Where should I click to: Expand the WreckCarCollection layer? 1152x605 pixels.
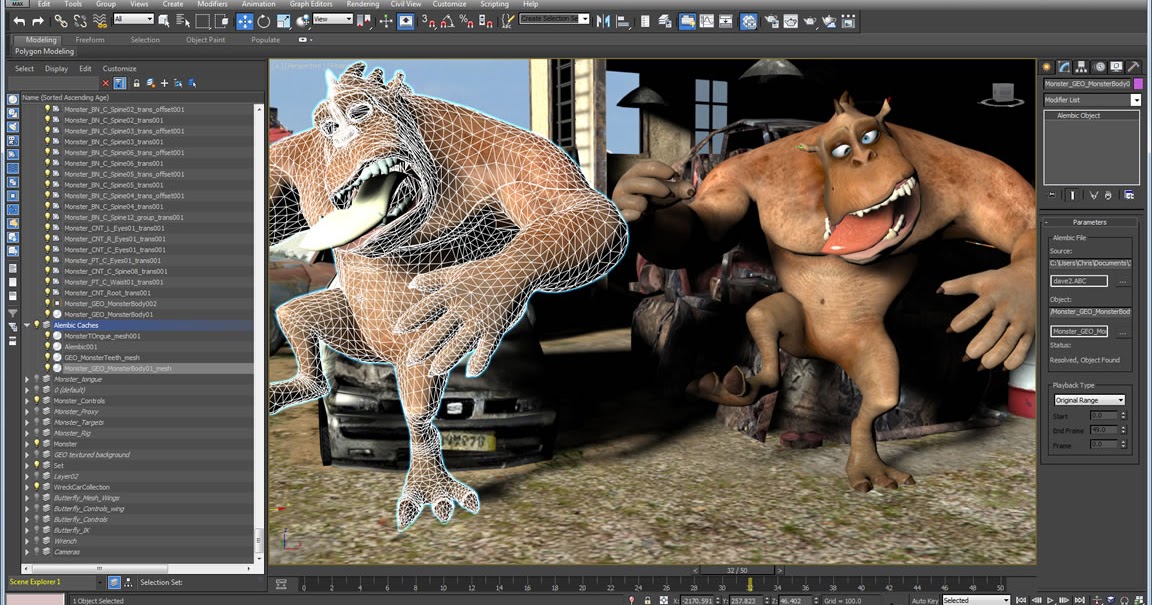pos(27,487)
